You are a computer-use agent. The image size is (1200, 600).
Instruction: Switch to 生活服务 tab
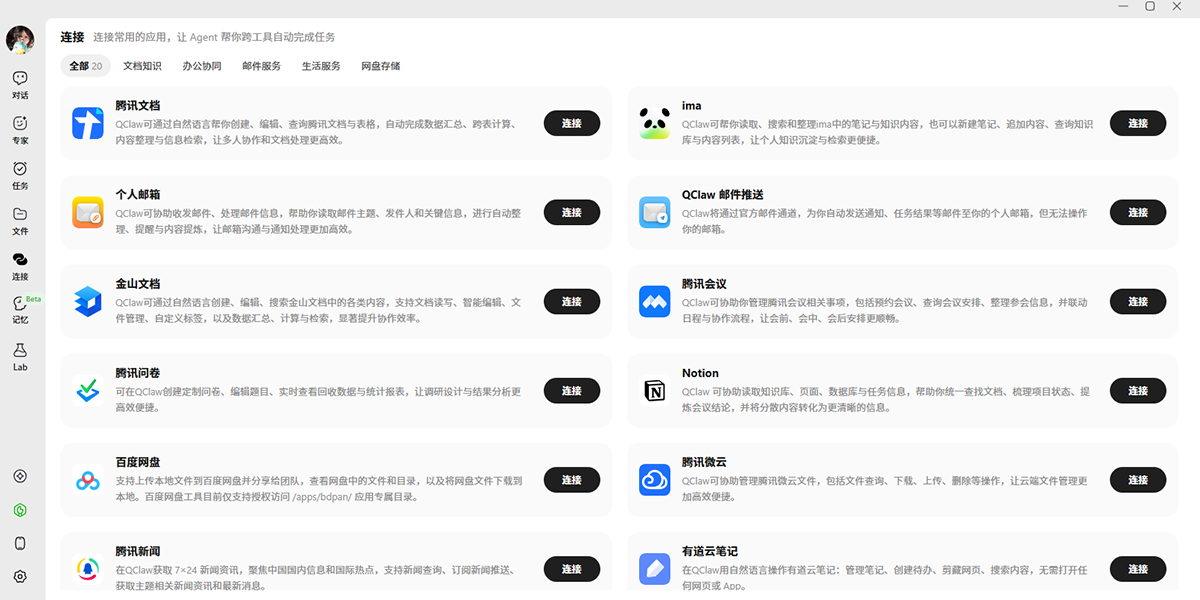pos(321,66)
